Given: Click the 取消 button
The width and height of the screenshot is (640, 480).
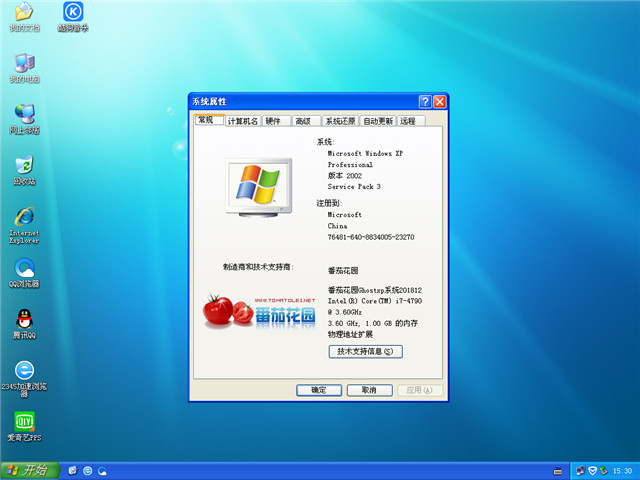Looking at the screenshot, I should point(369,390).
